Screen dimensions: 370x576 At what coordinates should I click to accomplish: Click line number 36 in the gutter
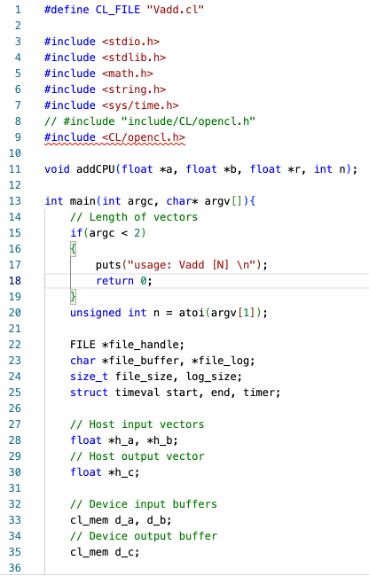(15, 568)
